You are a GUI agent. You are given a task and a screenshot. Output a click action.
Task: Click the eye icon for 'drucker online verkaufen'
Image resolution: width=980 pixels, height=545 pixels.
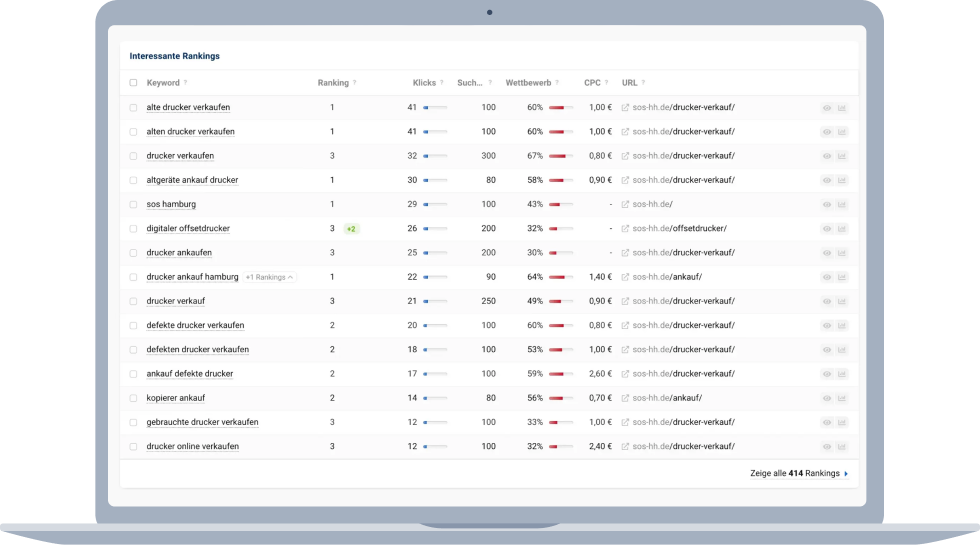click(x=827, y=446)
